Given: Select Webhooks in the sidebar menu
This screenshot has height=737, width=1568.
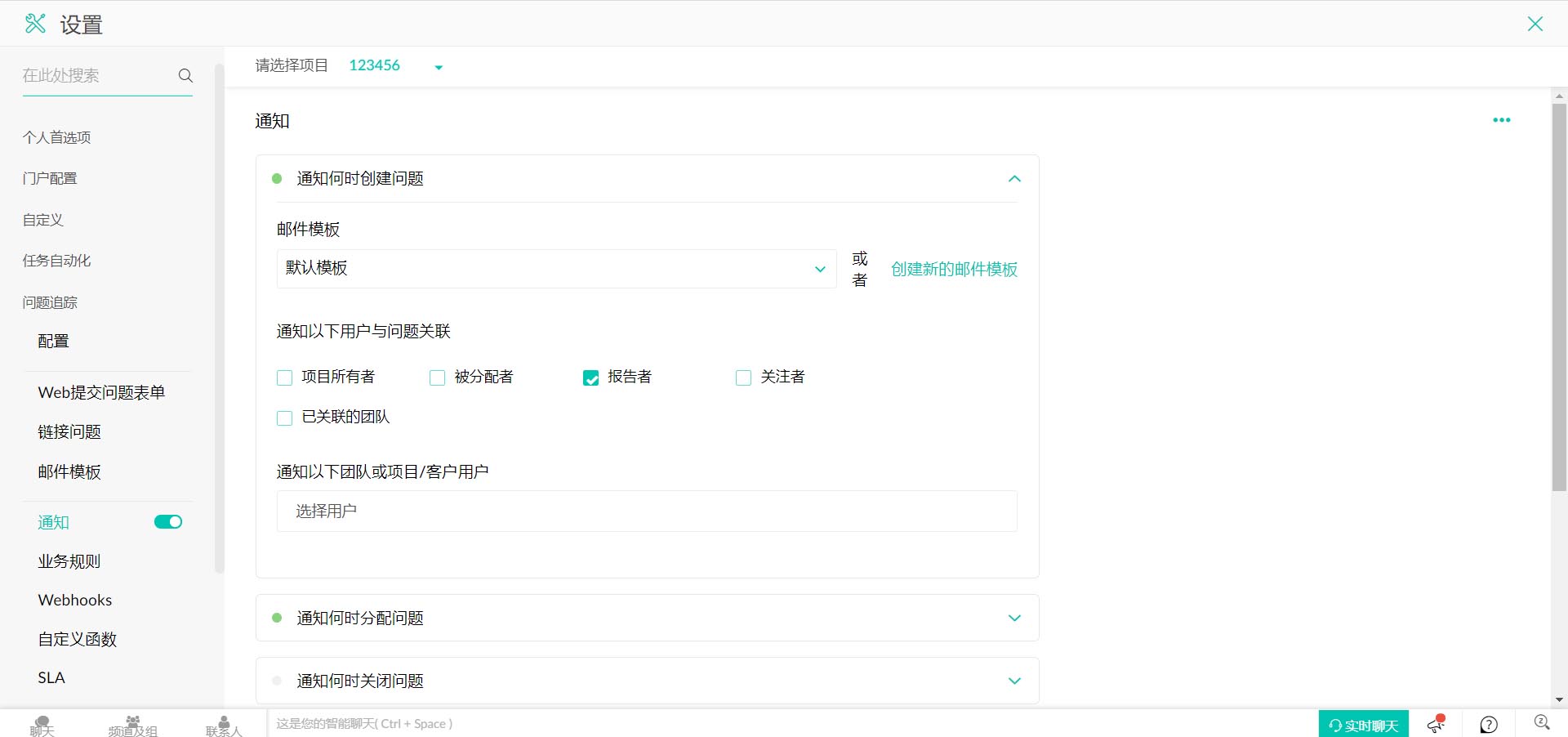Looking at the screenshot, I should [75, 600].
